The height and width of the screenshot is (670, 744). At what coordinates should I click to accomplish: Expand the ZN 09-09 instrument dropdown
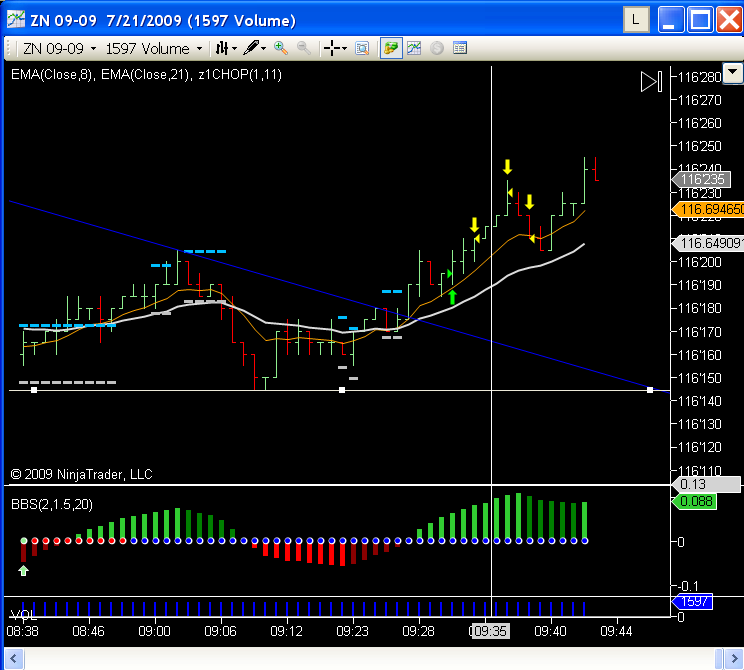[93, 48]
